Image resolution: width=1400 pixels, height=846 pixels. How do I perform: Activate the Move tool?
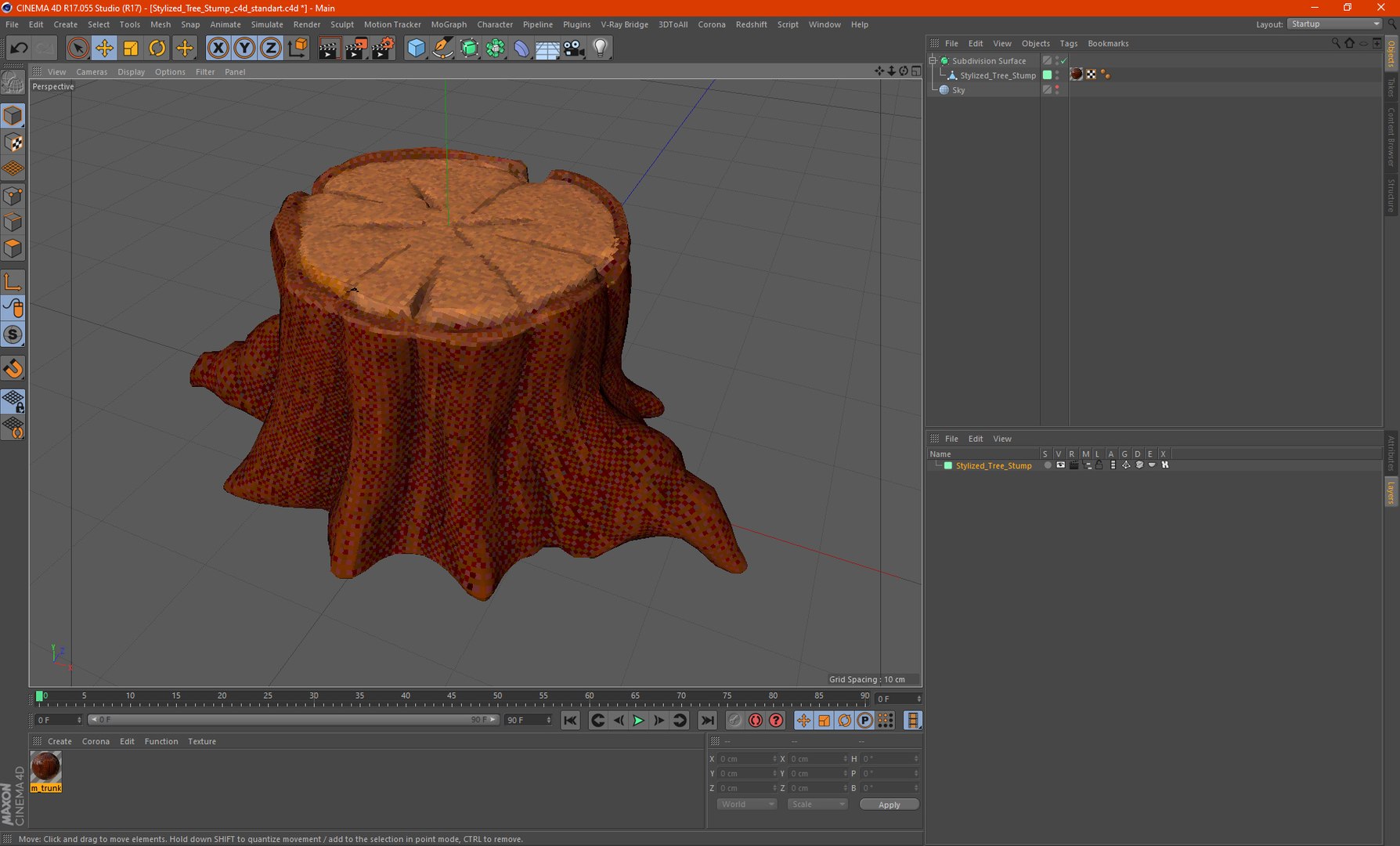coord(104,48)
